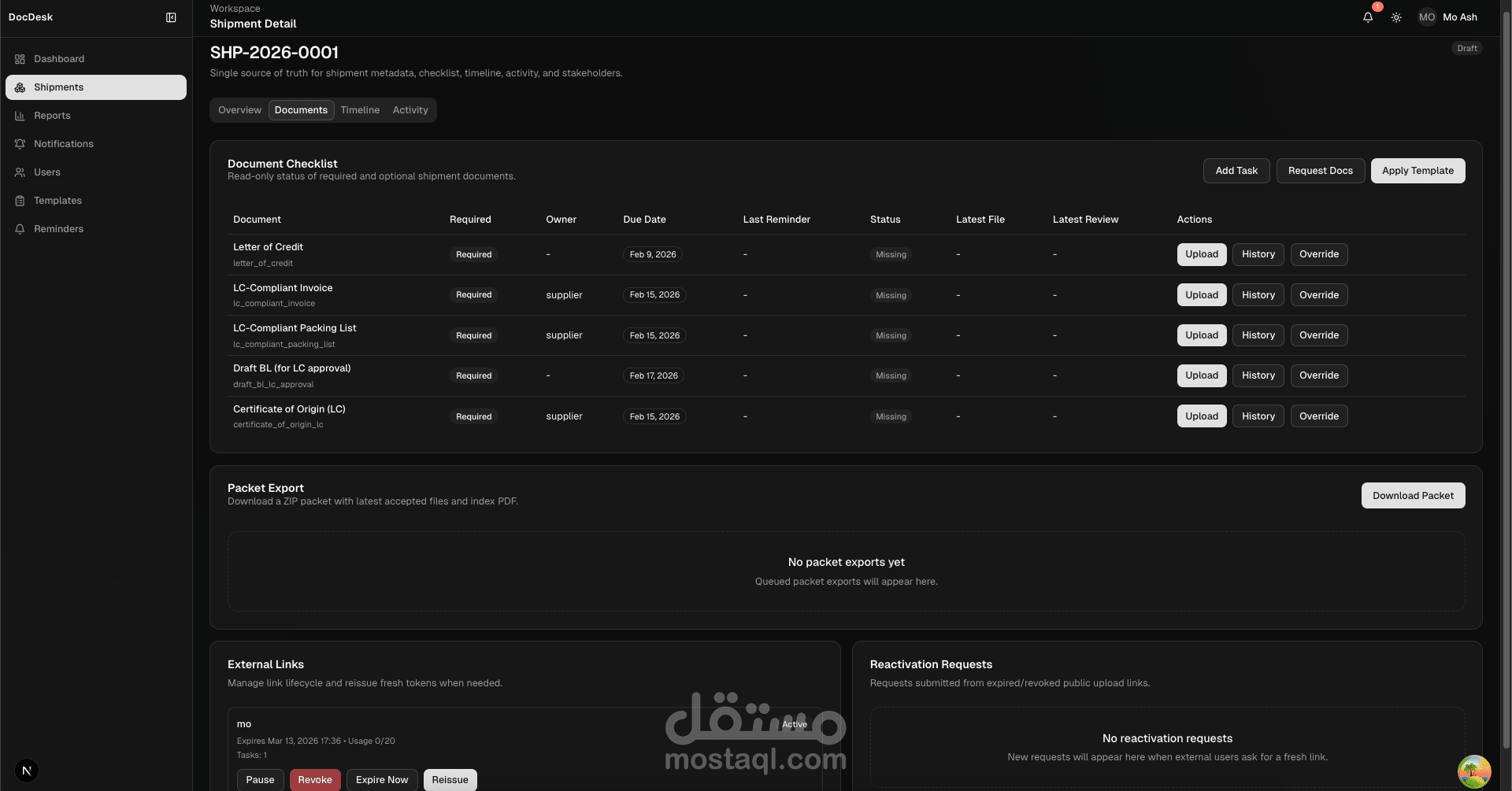Screen dimensions: 1512x791
Task: Upload file for Draft BL
Action: click(1202, 375)
